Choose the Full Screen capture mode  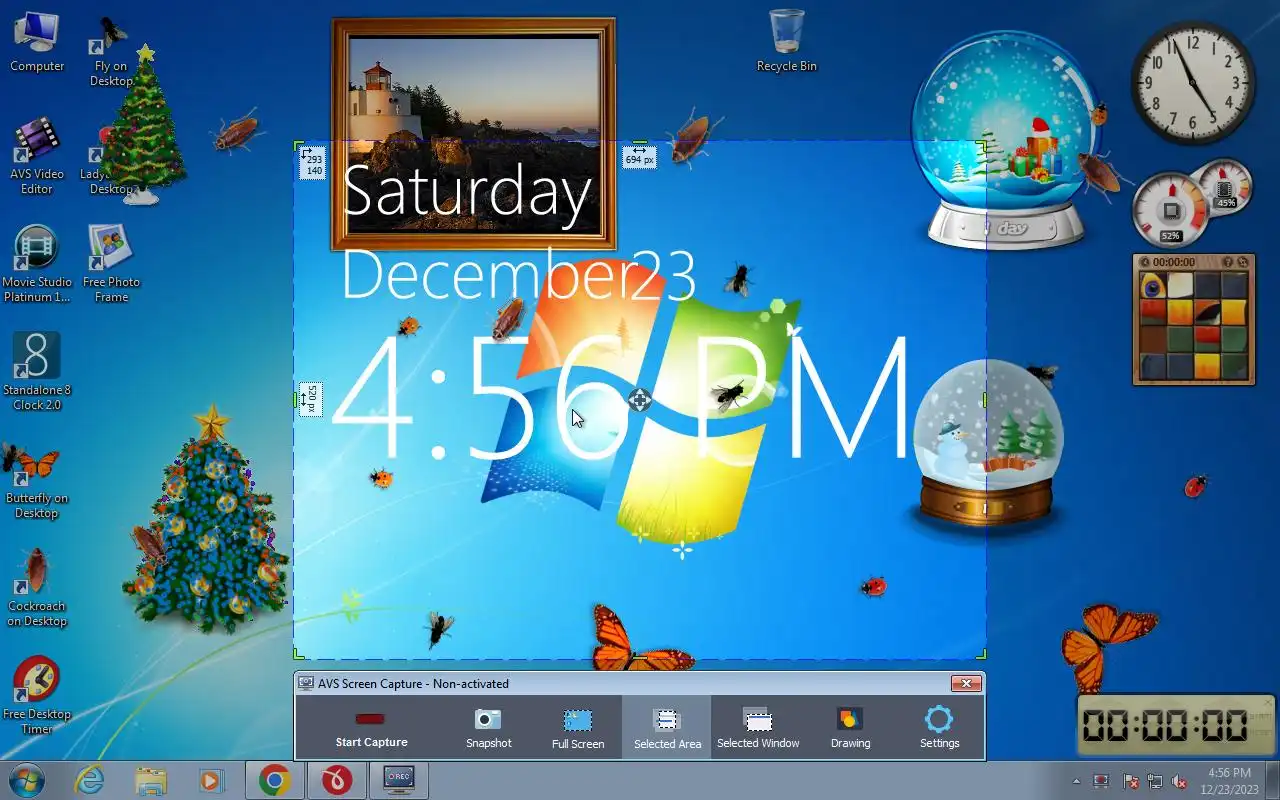click(578, 727)
